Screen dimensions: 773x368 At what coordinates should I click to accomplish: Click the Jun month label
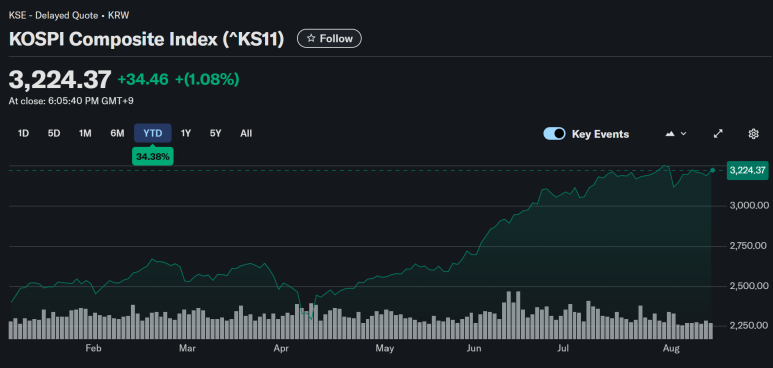pos(474,349)
